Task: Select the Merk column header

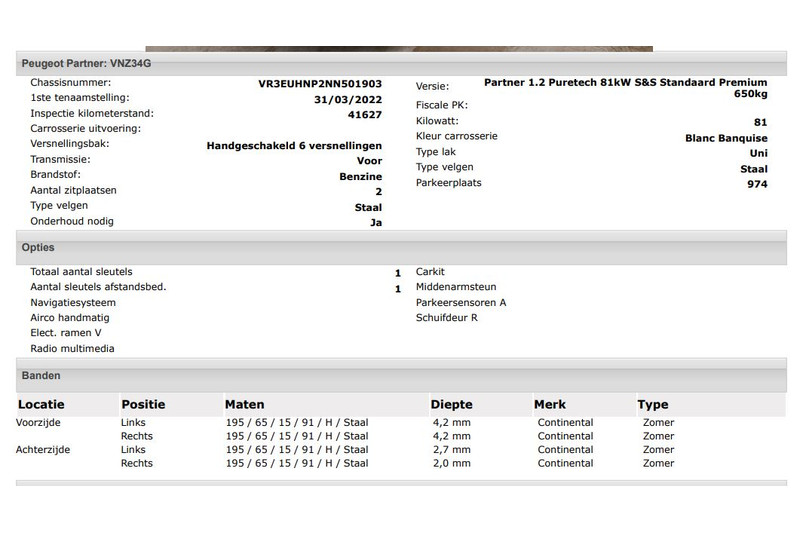Action: tap(549, 405)
